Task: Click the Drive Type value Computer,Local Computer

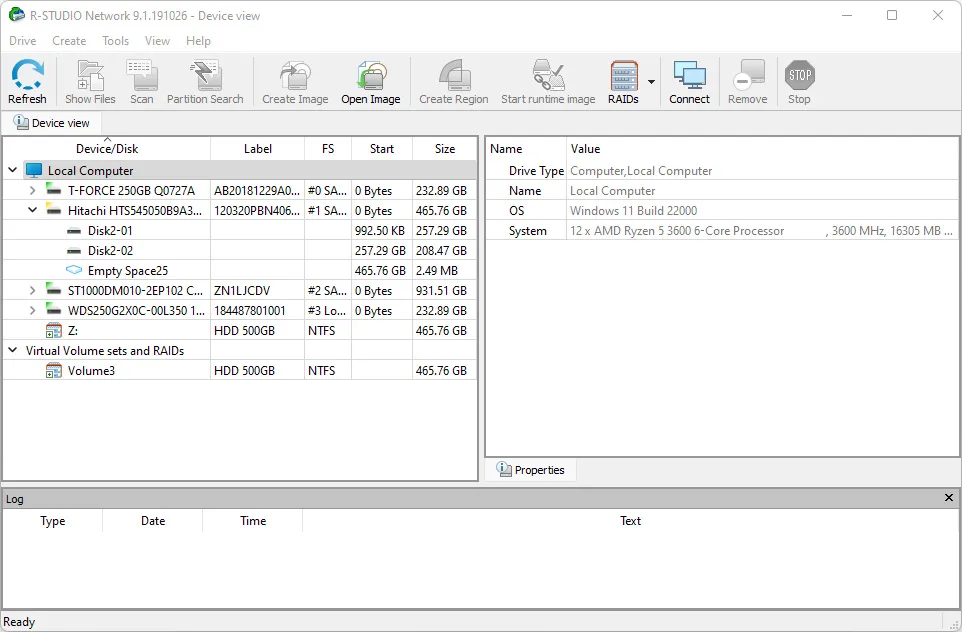Action: point(641,171)
